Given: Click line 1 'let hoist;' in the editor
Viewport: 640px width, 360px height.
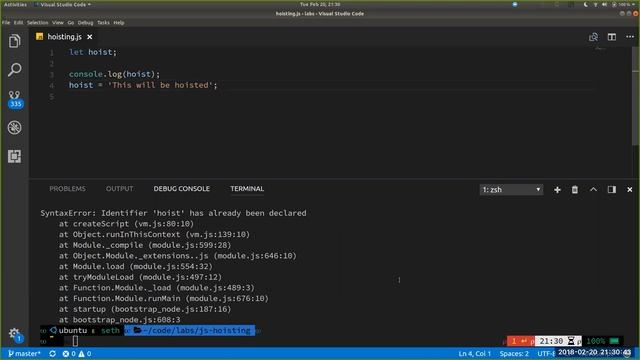Looking at the screenshot, I should click(x=93, y=52).
